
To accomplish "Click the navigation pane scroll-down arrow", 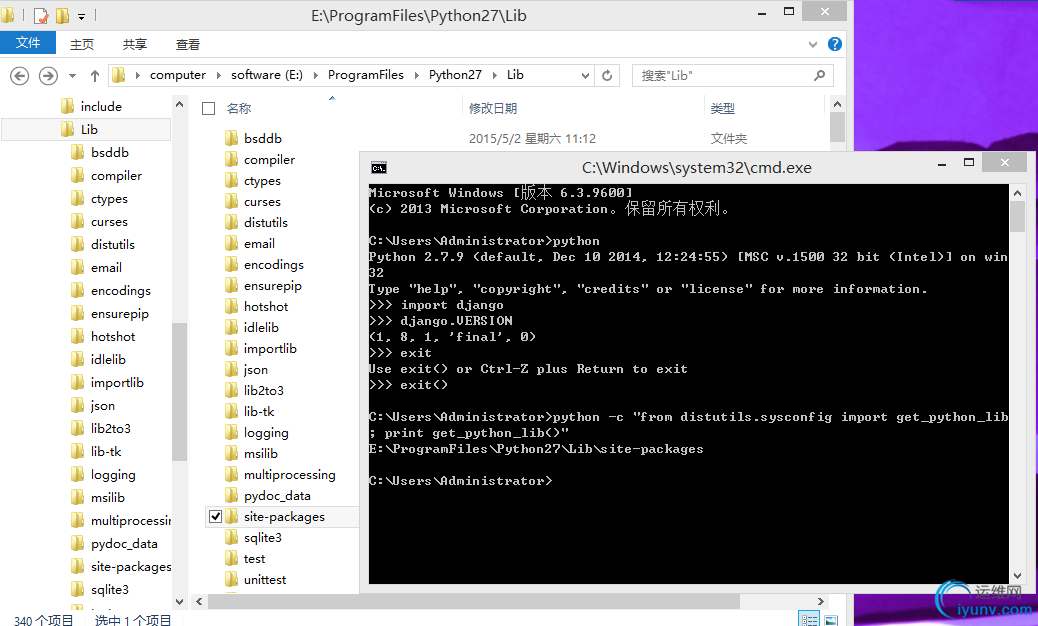I will [179, 601].
